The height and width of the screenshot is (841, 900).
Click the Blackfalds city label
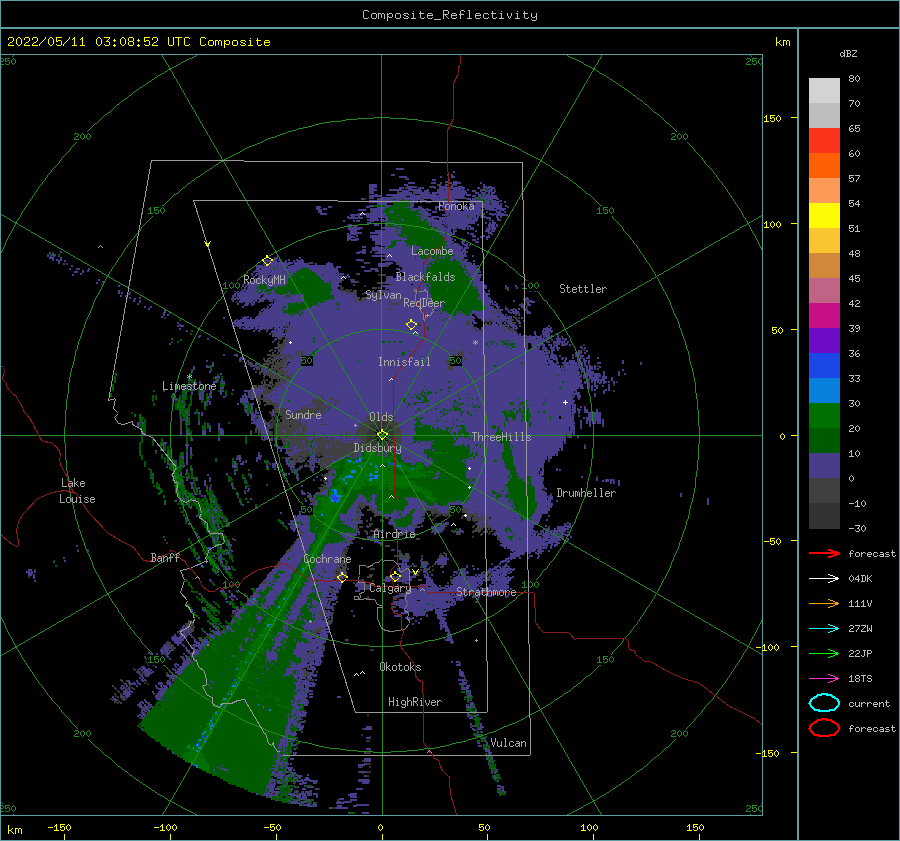pyautogui.click(x=425, y=277)
